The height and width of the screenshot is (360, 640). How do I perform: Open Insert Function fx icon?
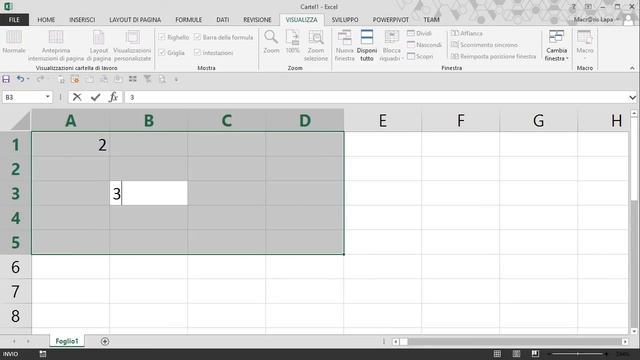pyautogui.click(x=113, y=97)
